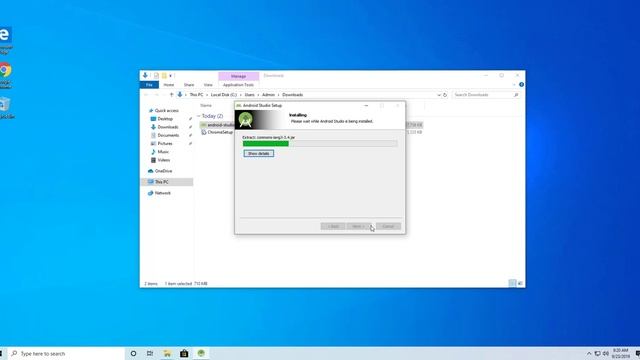The height and width of the screenshot is (360, 640).
Task: Collapse the ribbon using the chevron
Action: click(514, 84)
